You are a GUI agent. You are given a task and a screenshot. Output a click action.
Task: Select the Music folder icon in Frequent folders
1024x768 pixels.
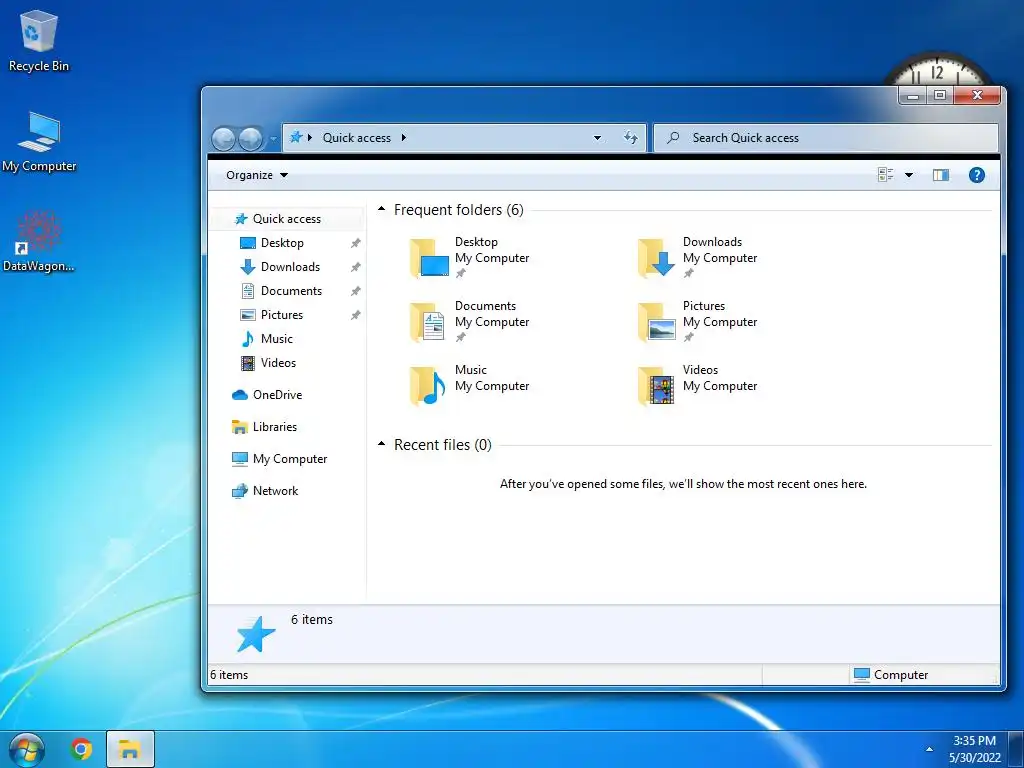coord(428,385)
